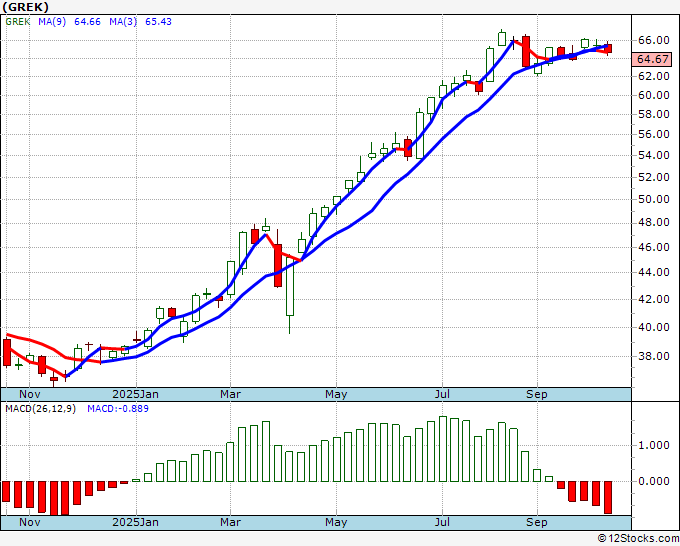Click the 48.00 price axis label
The image size is (680, 546).
click(x=654, y=222)
